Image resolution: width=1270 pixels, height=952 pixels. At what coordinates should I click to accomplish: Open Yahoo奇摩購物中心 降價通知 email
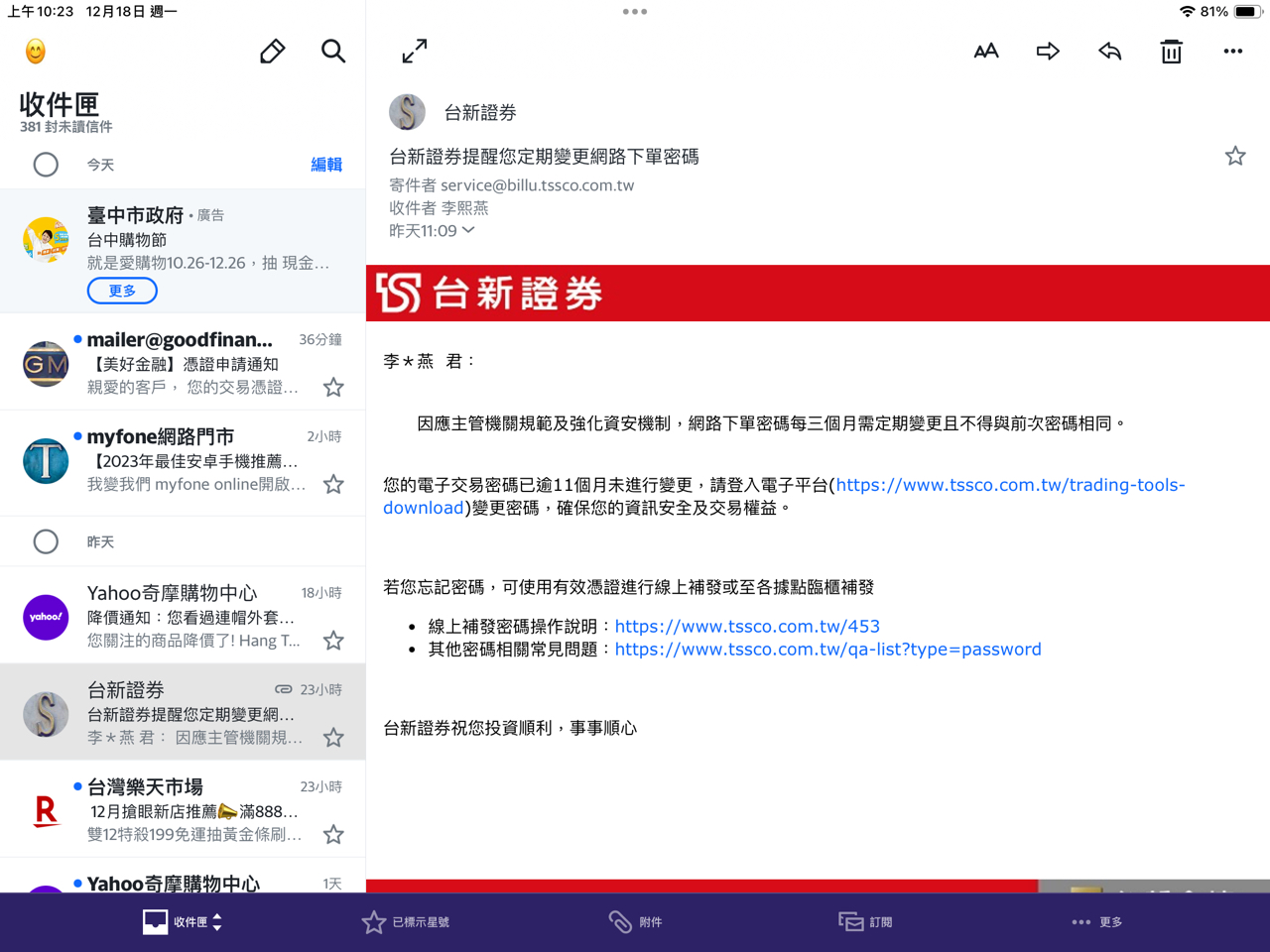click(x=183, y=616)
